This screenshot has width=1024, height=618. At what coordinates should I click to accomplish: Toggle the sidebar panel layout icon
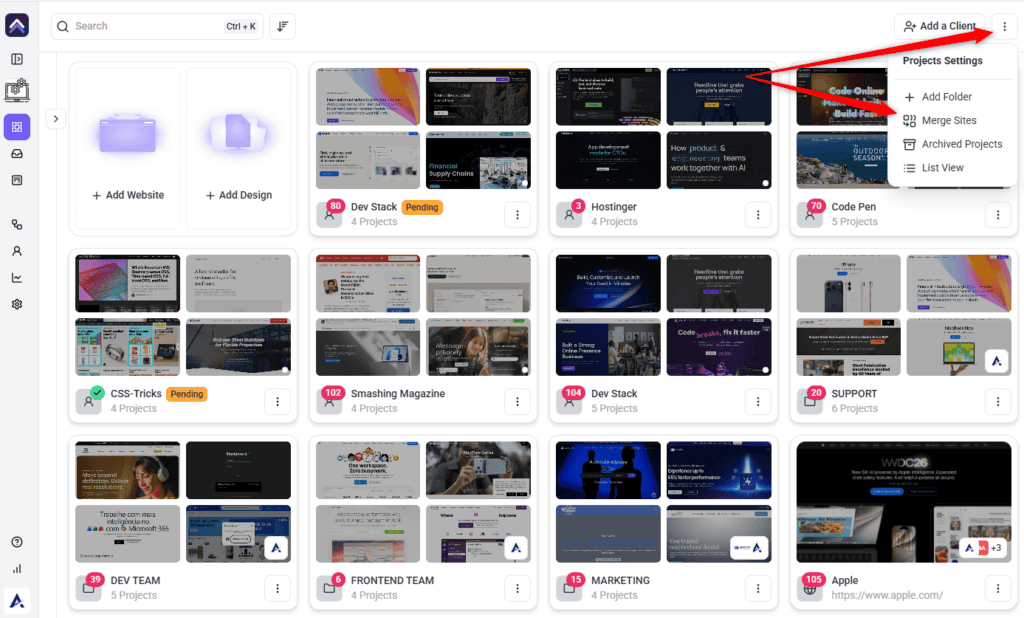[17, 59]
